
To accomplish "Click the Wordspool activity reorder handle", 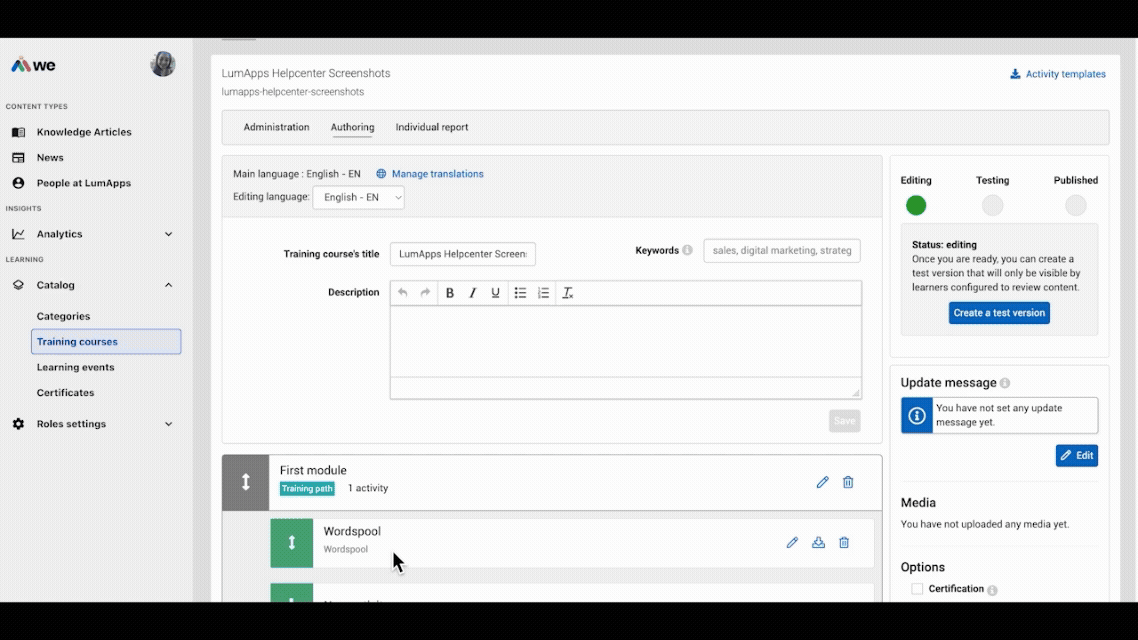I will 292,543.
